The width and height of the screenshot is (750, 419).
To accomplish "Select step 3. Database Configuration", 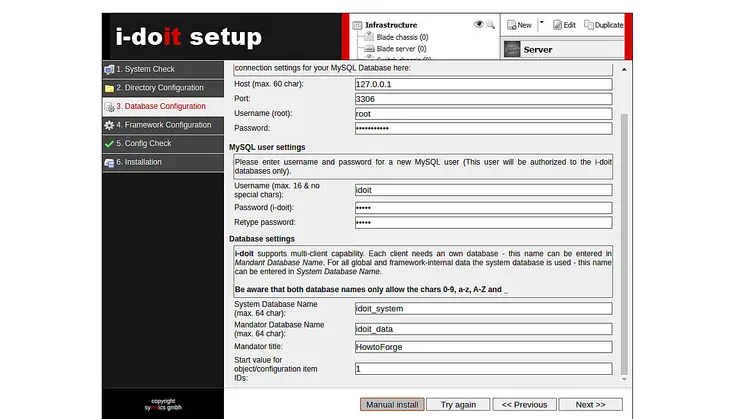I will click(x=163, y=106).
